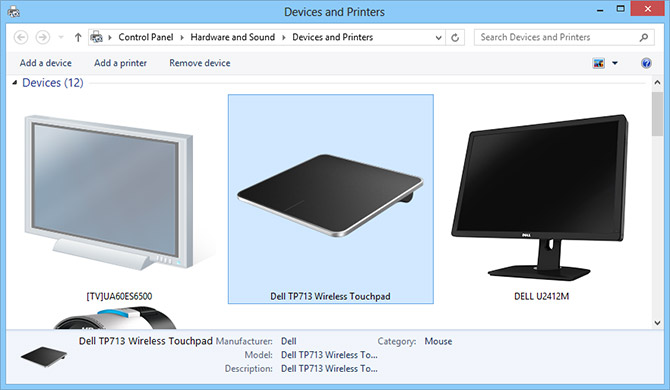Refresh the Devices and Printers view
This screenshot has height=390, width=670.
click(455, 38)
